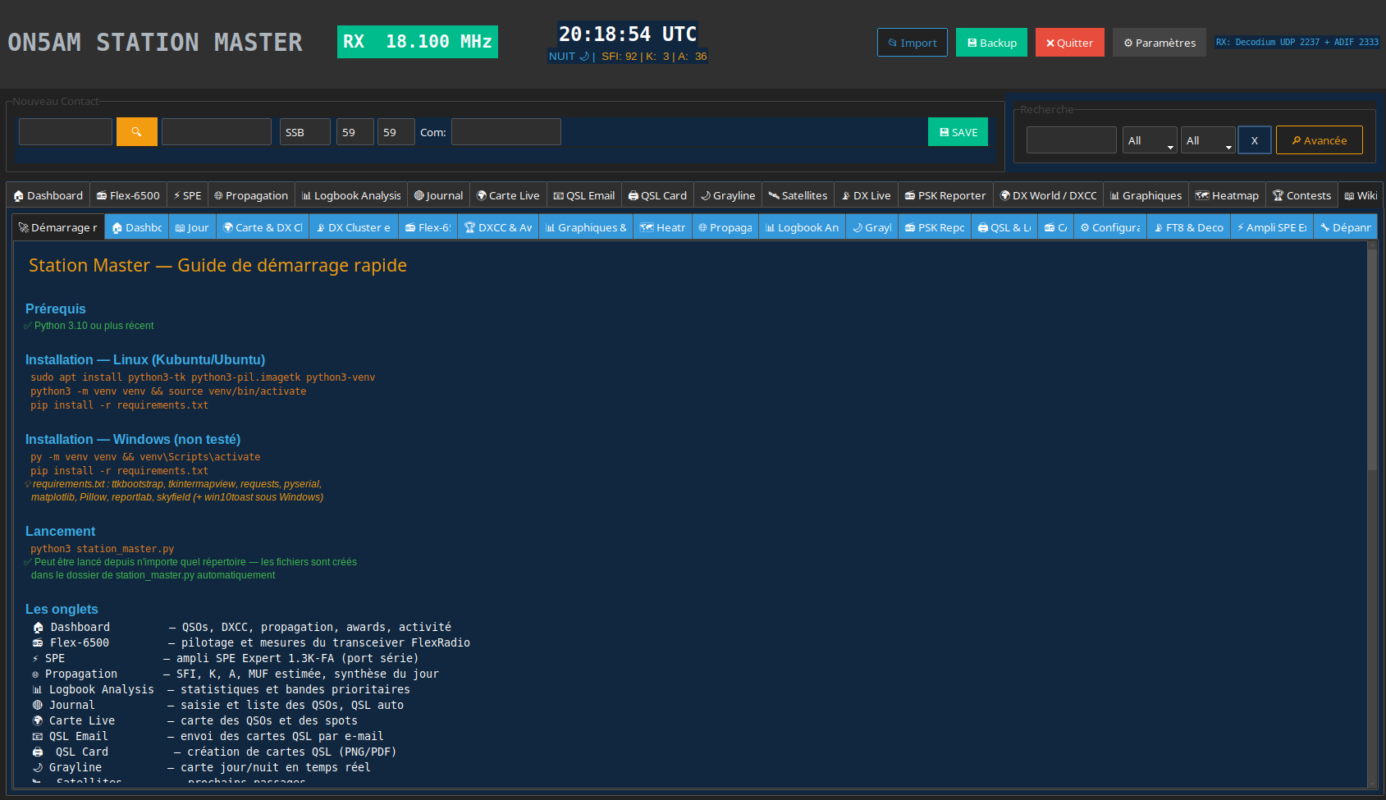Click the RX 18.100 MHz frequency display
1386x800 pixels.
pos(417,42)
